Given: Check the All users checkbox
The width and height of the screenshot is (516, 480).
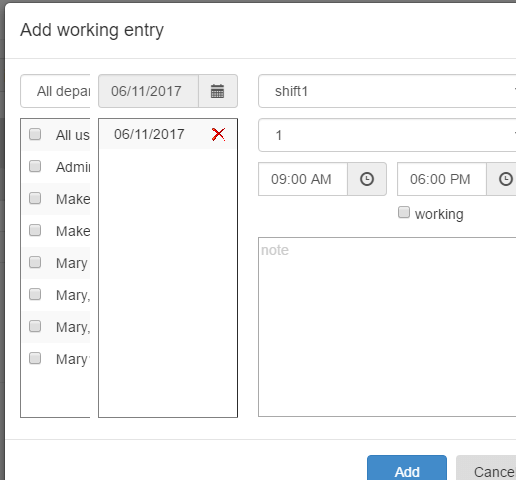Looking at the screenshot, I should click(x=35, y=134).
